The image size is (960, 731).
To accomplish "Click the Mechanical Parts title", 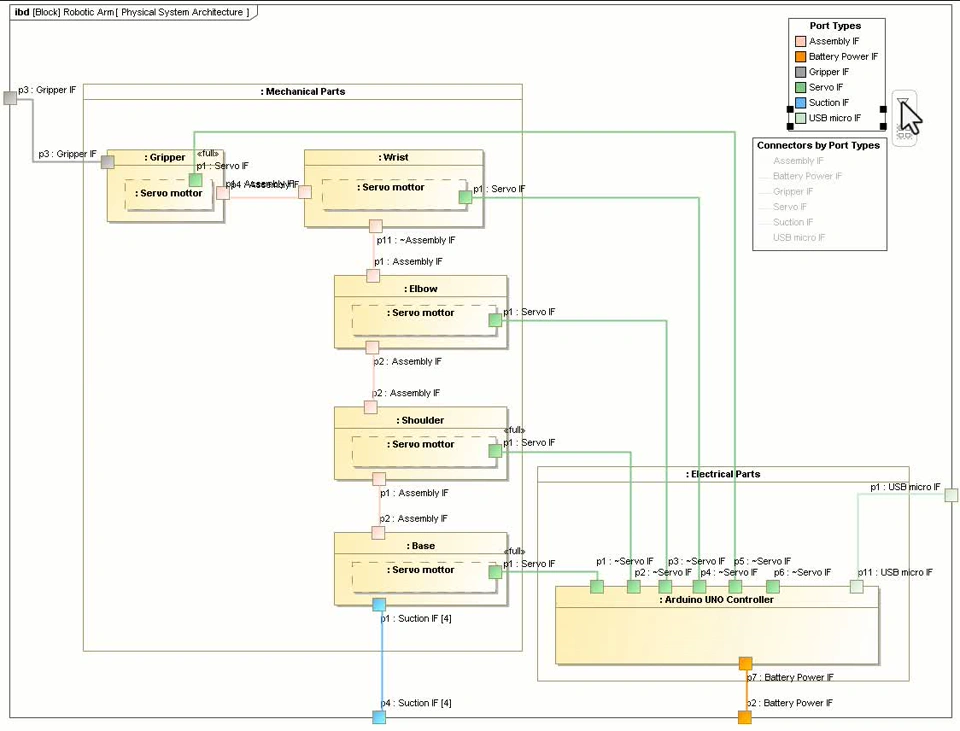I will pyautogui.click(x=302, y=91).
